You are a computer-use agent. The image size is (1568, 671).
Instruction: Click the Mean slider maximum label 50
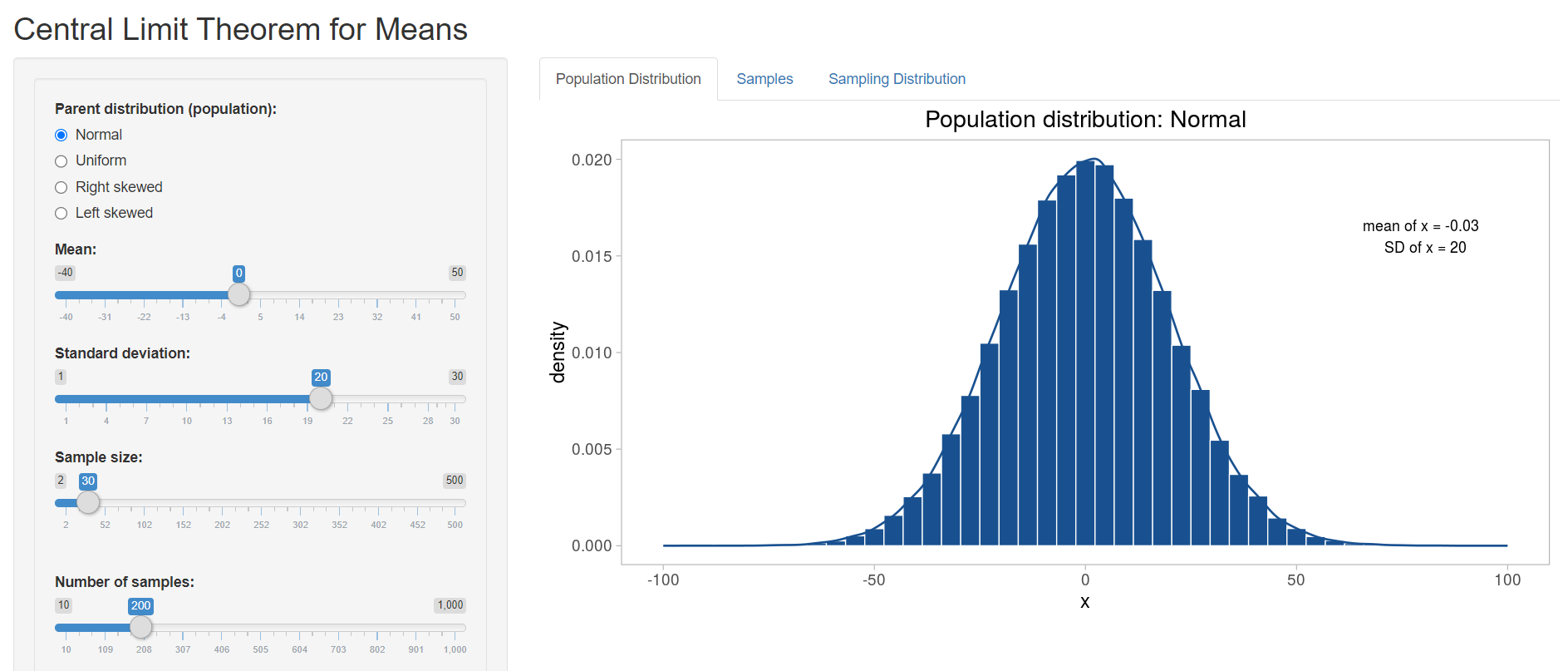tap(457, 273)
